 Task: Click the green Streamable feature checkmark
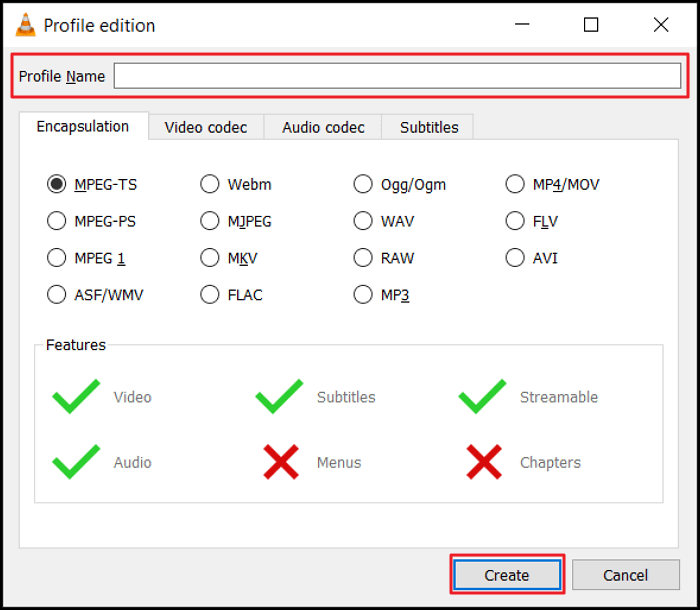tap(482, 397)
